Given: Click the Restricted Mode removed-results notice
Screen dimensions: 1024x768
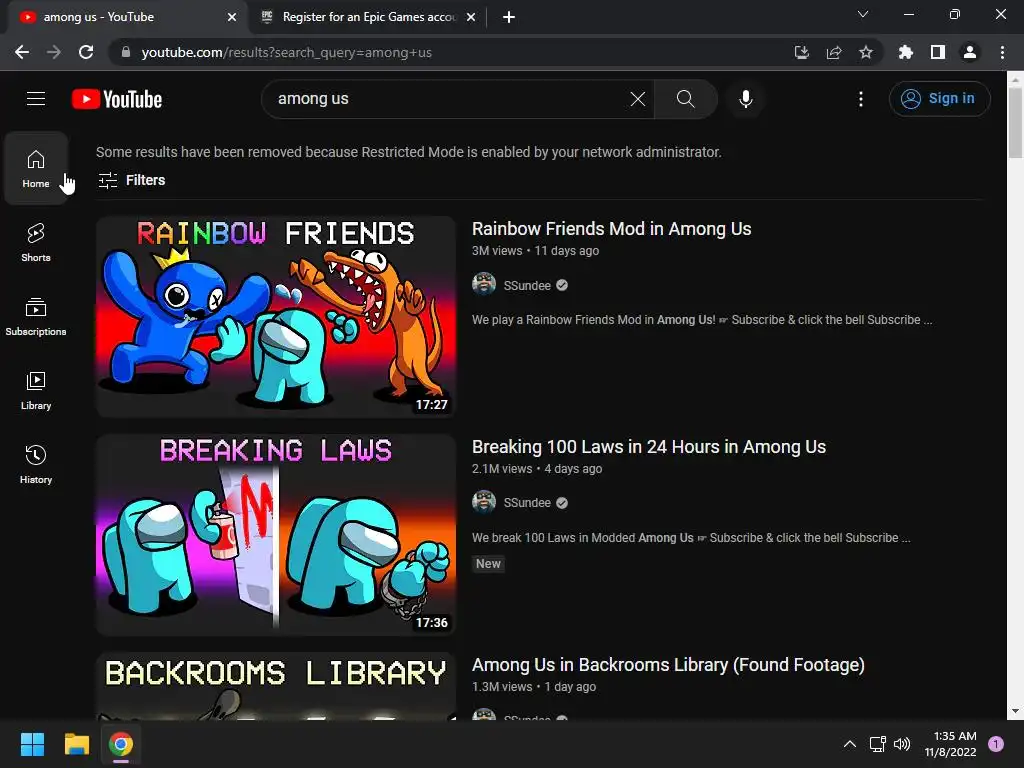Looking at the screenshot, I should [409, 152].
